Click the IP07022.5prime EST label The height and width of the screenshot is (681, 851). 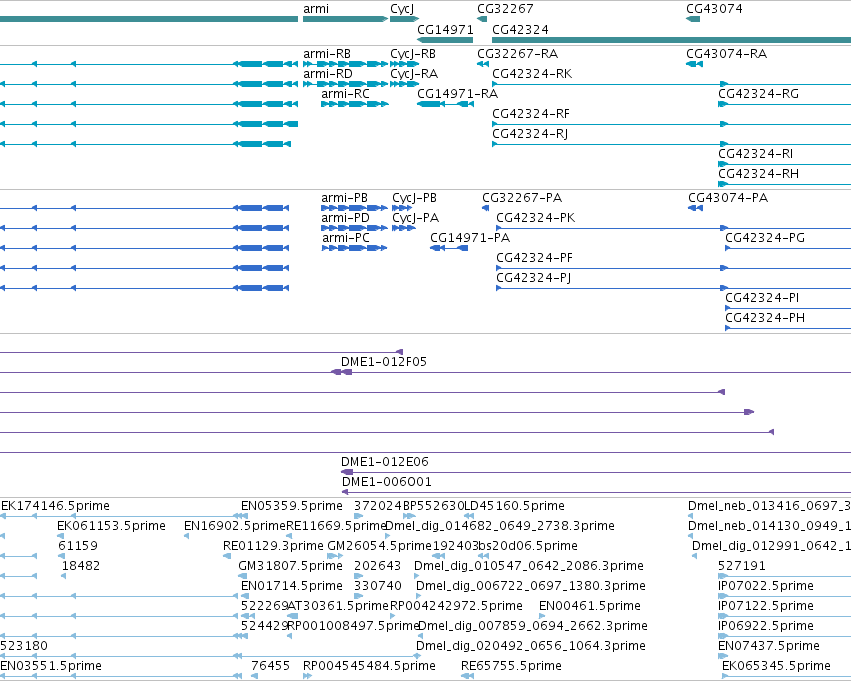tap(766, 586)
